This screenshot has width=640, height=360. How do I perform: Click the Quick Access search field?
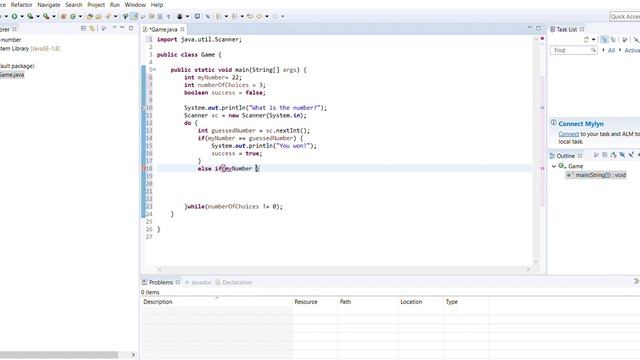pyautogui.click(x=624, y=16)
